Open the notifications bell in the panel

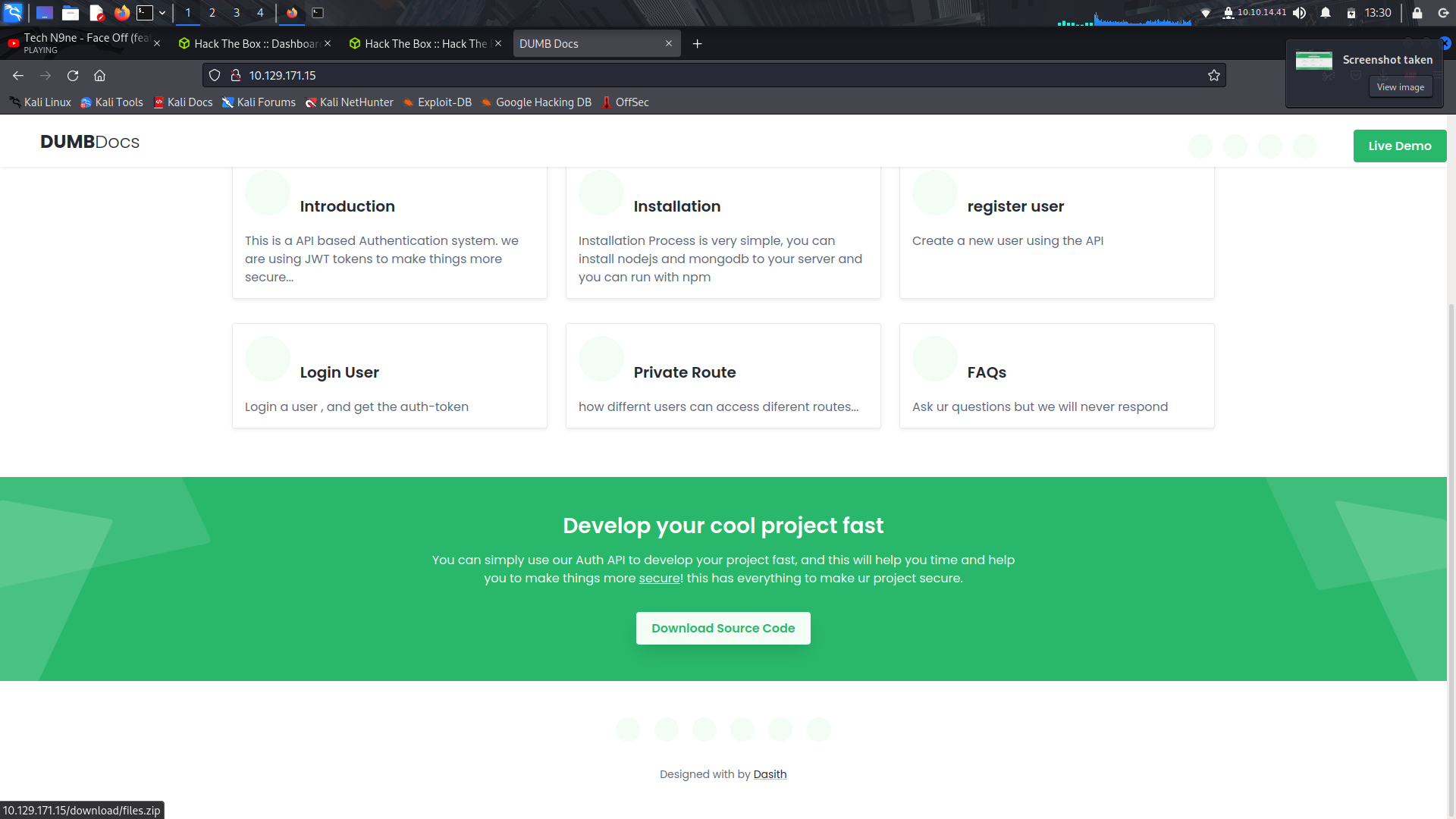(1326, 12)
